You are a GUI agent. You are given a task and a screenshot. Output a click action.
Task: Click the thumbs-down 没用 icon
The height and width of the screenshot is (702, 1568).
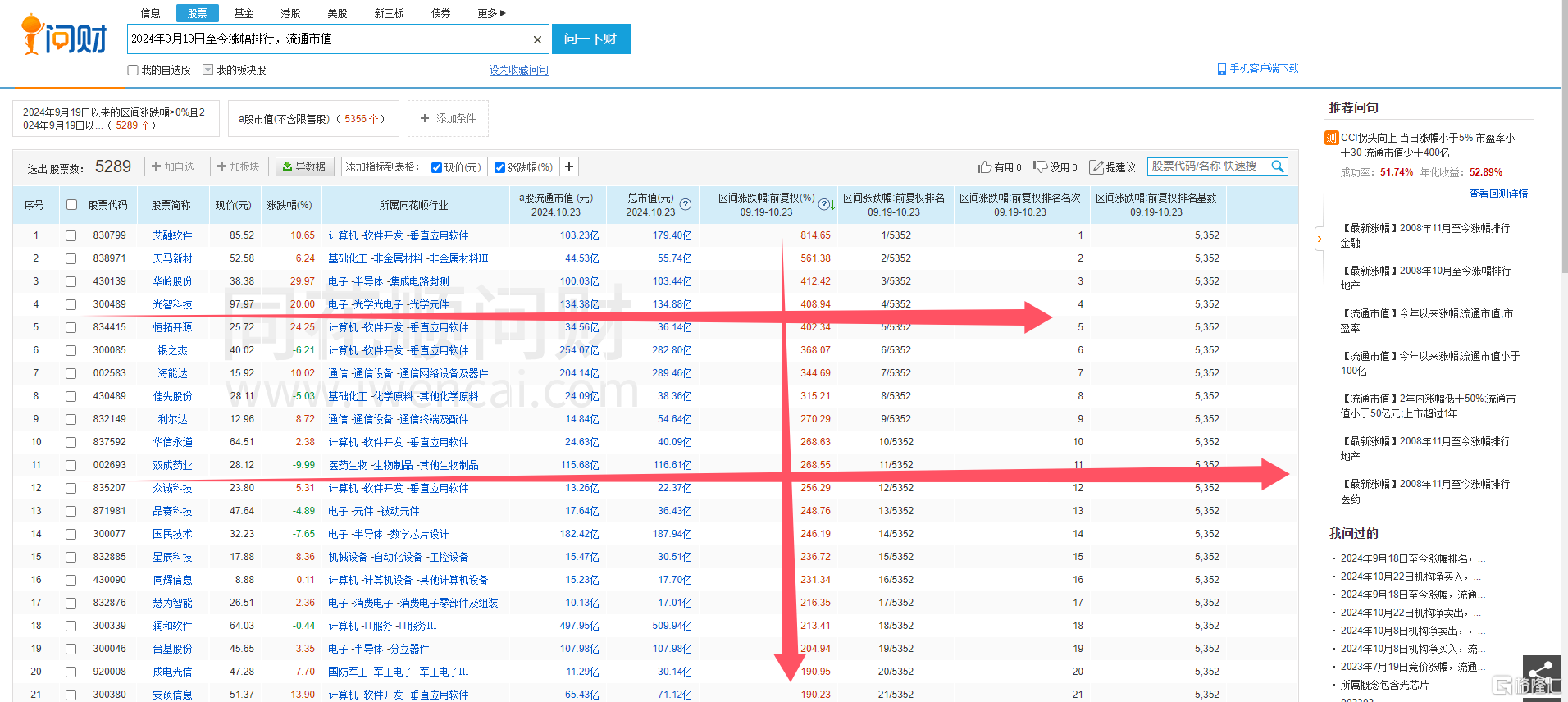(x=1040, y=166)
